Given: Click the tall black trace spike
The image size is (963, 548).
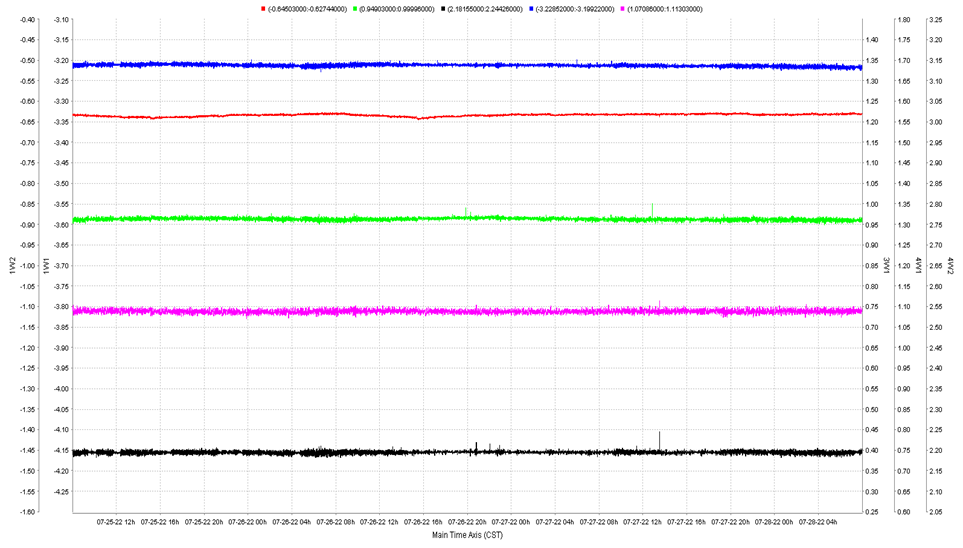Looking at the screenshot, I should [660, 438].
